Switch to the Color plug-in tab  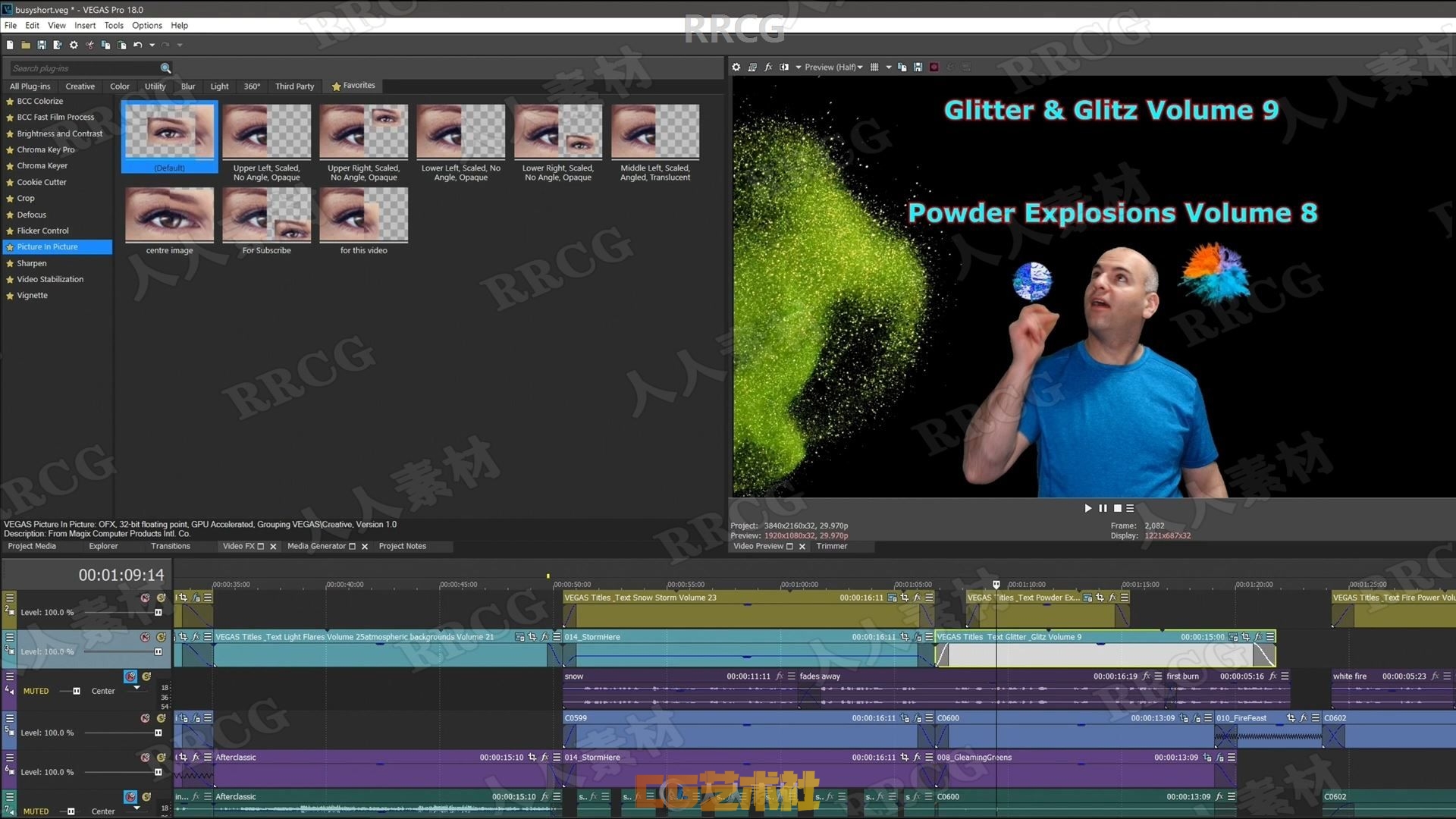click(120, 86)
